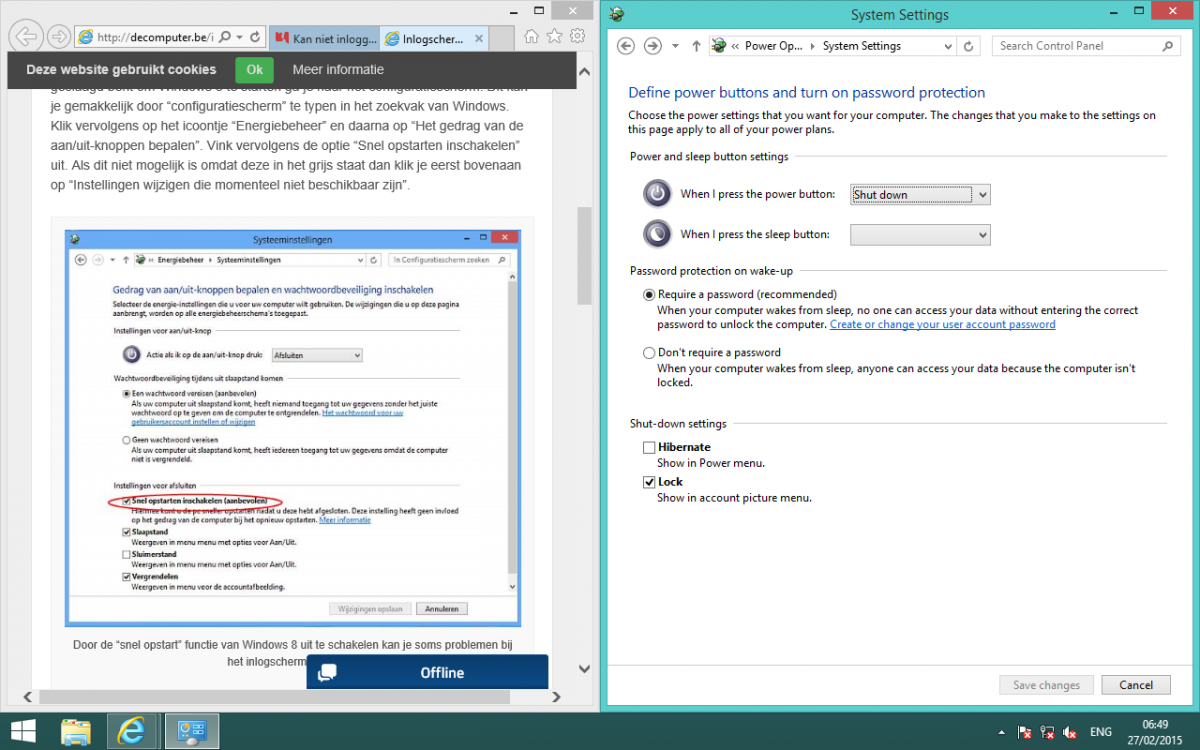Click the IE vertical scrollbar thumb
This screenshot has height=750, width=1200.
(x=585, y=256)
